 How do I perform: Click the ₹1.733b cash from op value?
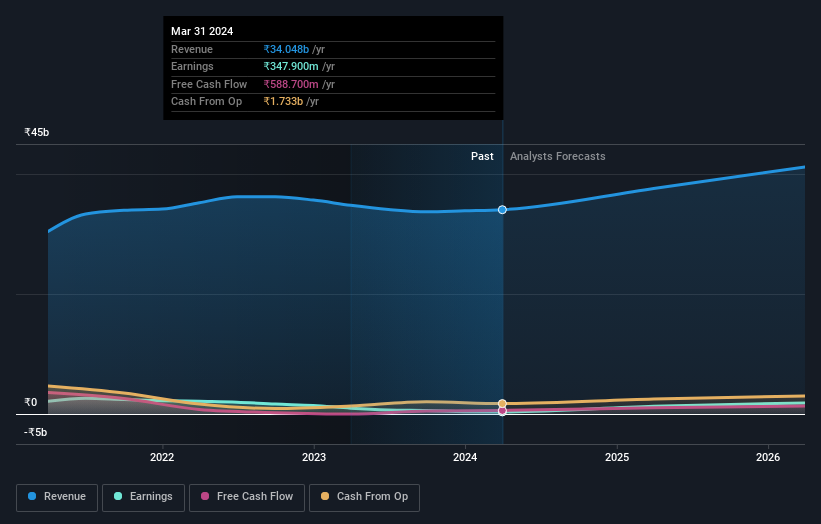283,102
